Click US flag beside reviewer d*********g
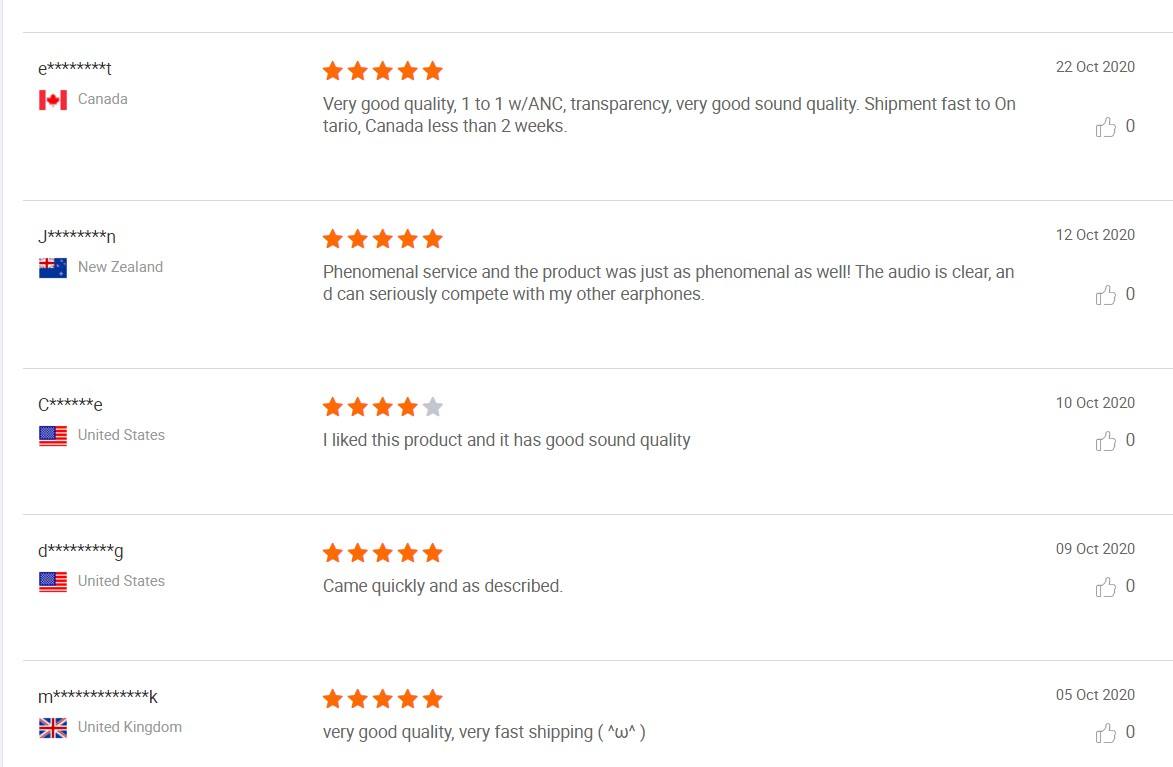Image resolution: width=1173 pixels, height=767 pixels. [53, 582]
